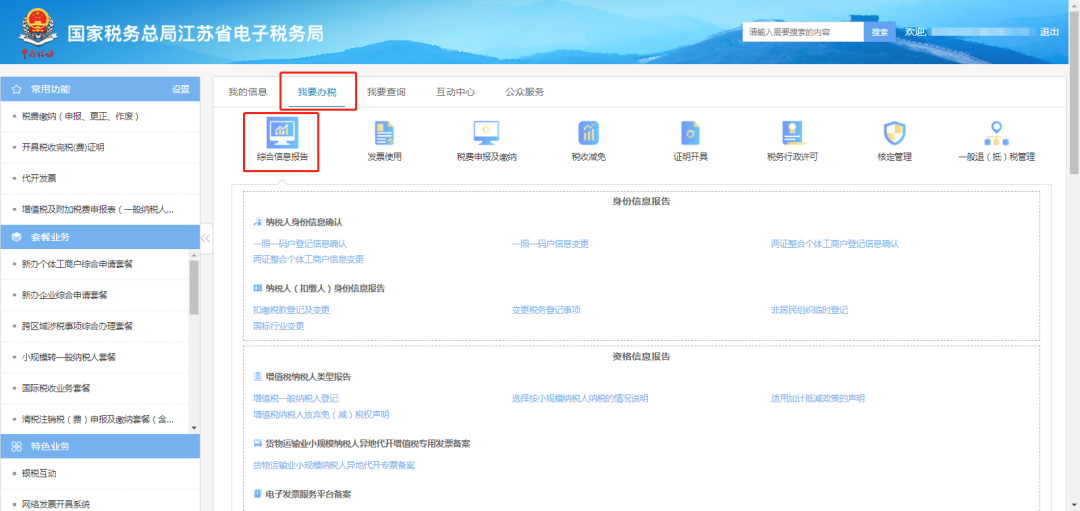1080x511 pixels.
Task: Open the 税收减免 icon
Action: pyautogui.click(x=588, y=132)
